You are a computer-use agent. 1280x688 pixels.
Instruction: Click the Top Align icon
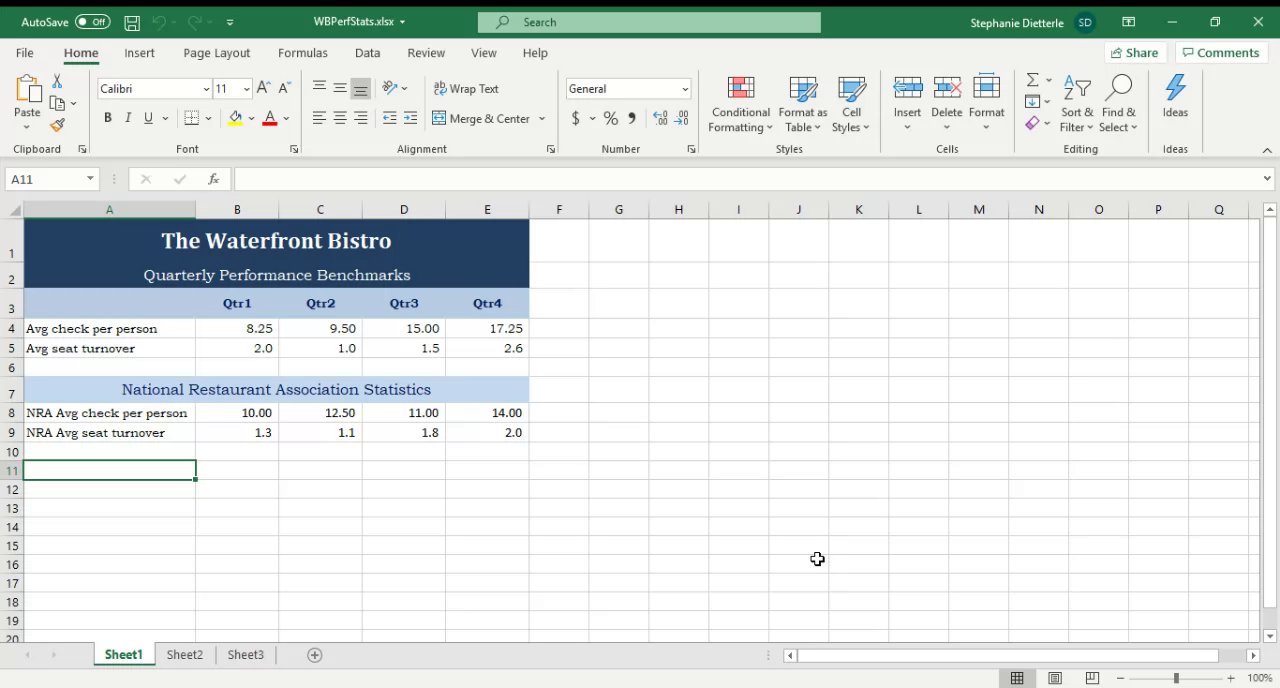coord(319,88)
